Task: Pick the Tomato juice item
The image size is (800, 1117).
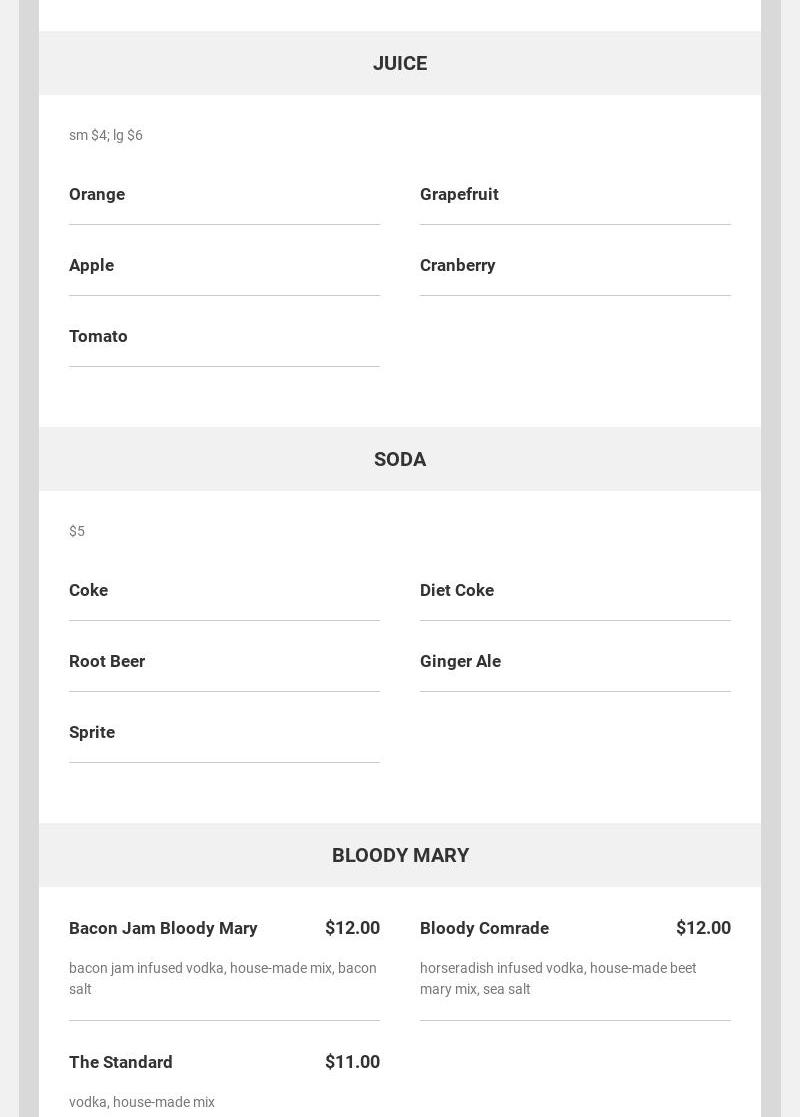Action: pyautogui.click(x=98, y=336)
